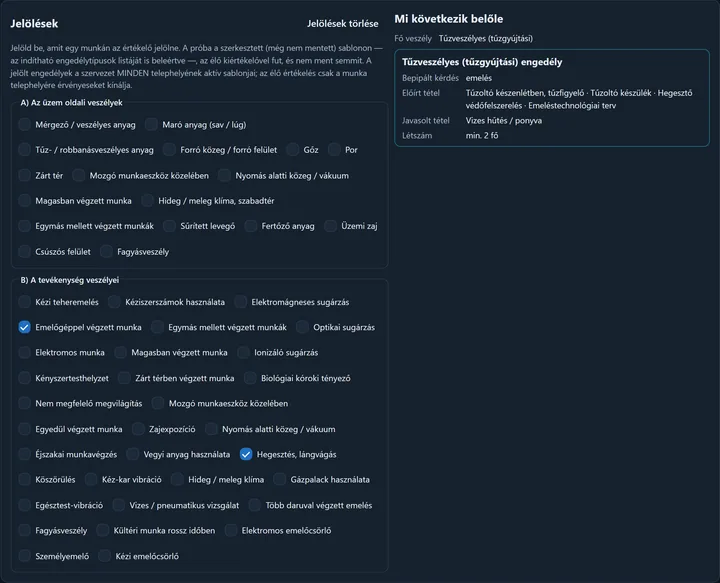Viewport: 720px width, 583px height.
Task: Check Mozgó munkaeszköz közelében in section B
Action: tap(158, 404)
